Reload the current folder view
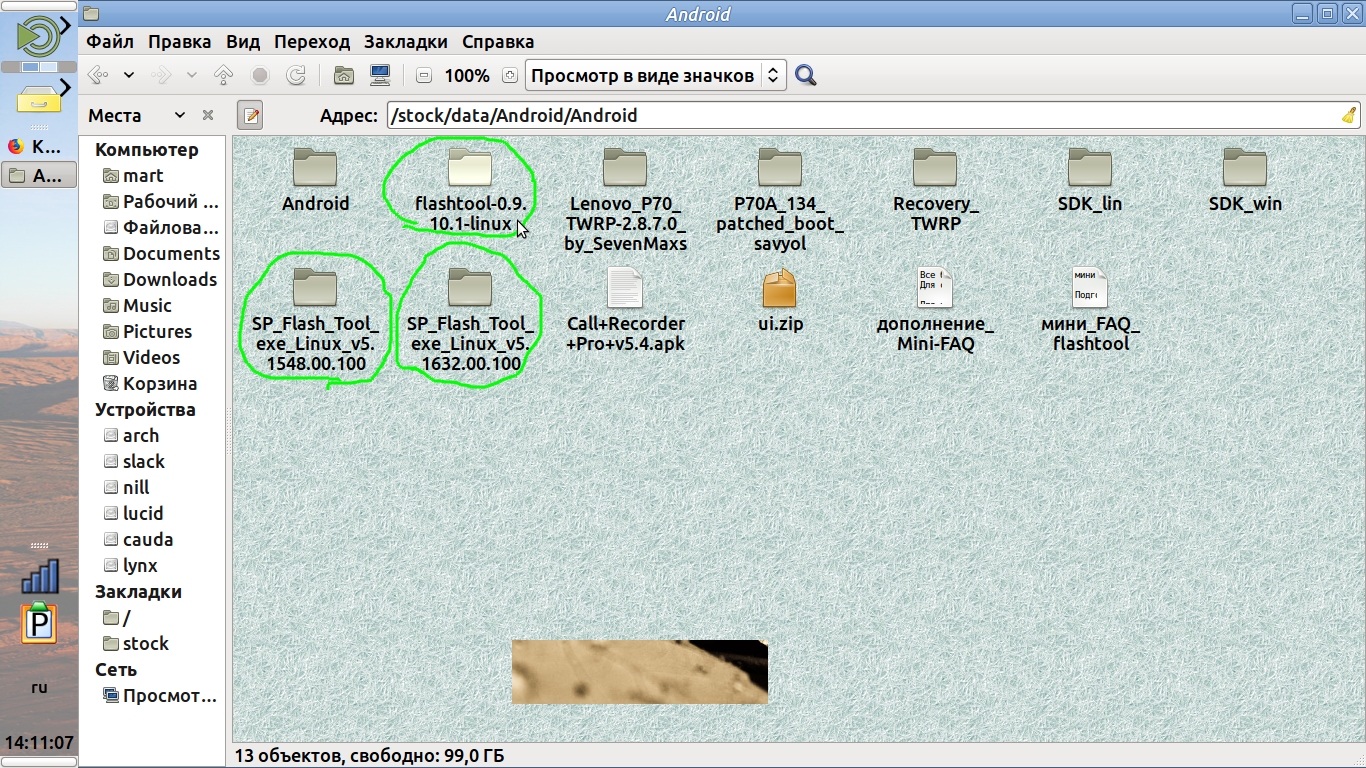The width and height of the screenshot is (1366, 768). coord(296,75)
